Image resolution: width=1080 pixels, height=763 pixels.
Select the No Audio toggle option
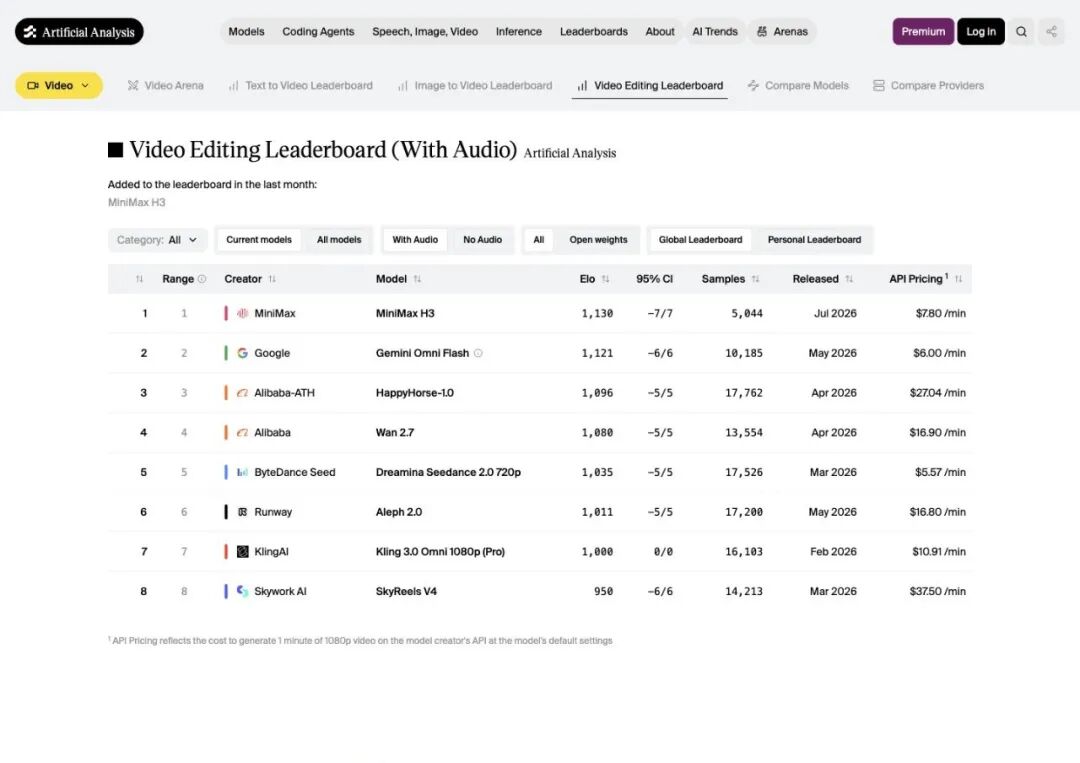click(482, 240)
